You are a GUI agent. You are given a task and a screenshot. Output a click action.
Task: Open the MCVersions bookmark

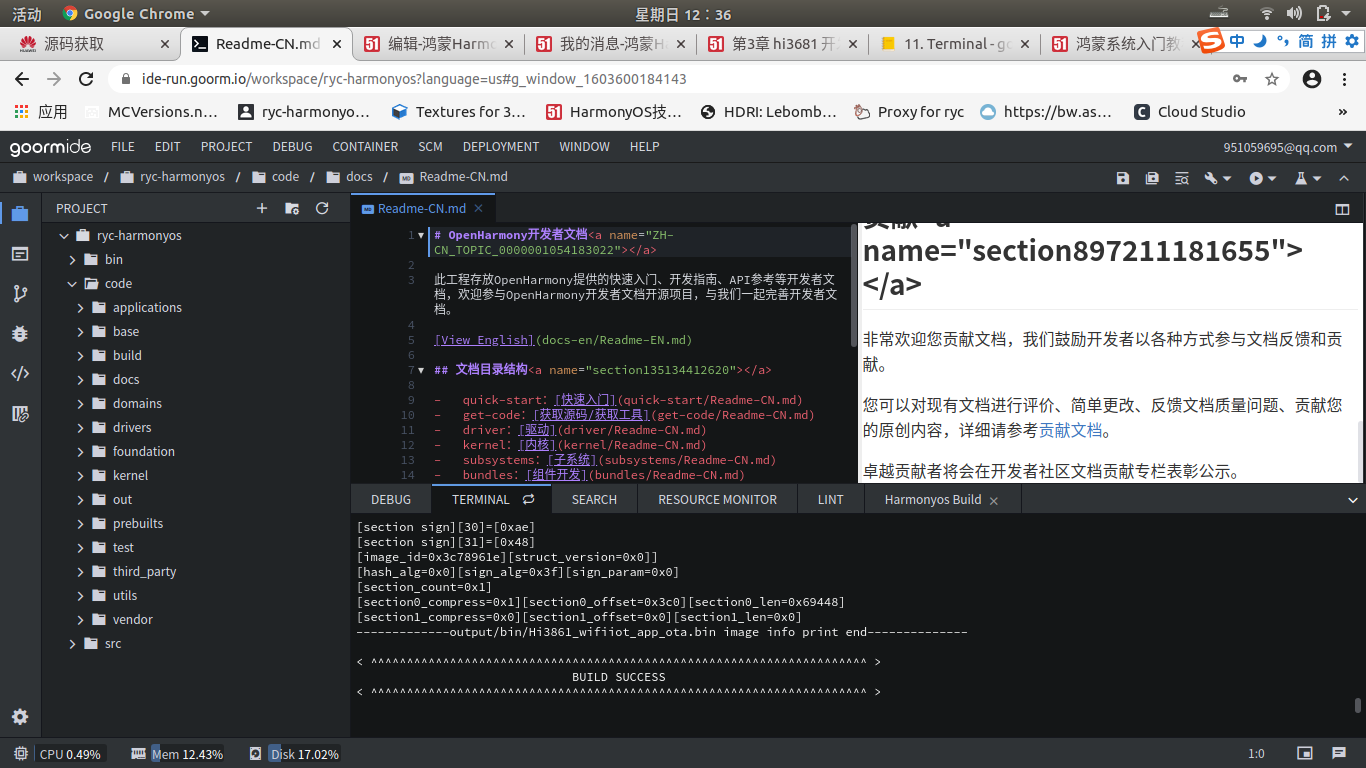click(150, 112)
